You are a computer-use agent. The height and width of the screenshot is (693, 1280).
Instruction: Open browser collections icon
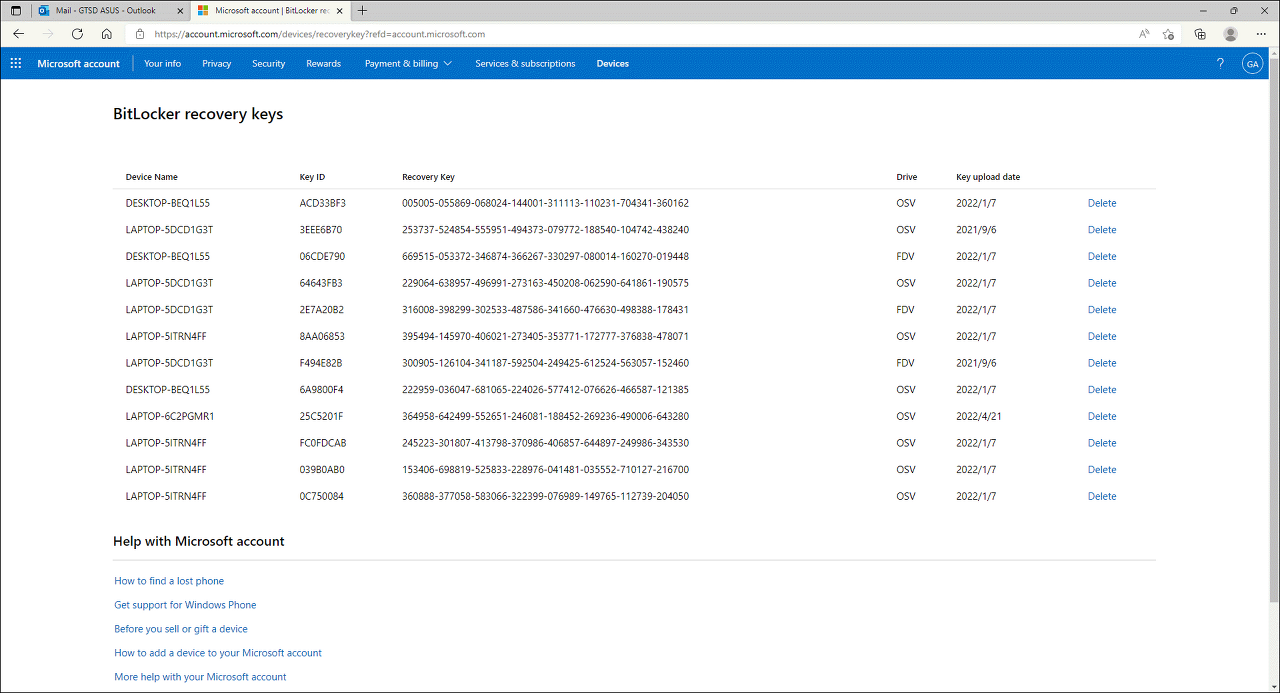pos(1200,34)
